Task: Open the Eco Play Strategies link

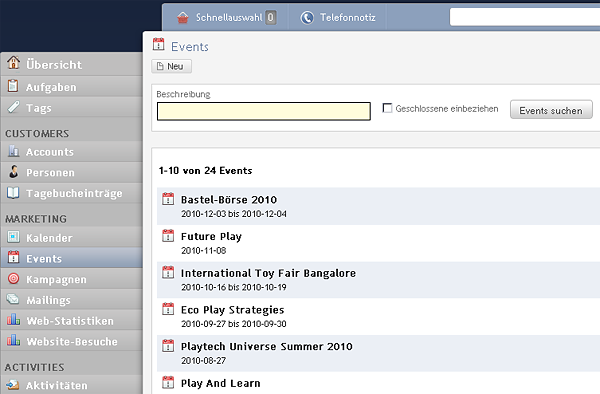Action: pos(233,310)
